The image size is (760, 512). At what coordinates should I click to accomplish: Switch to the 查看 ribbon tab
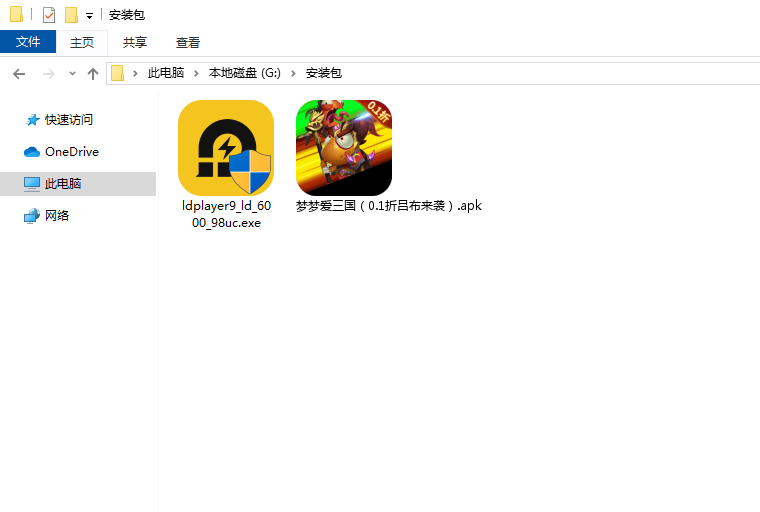tap(188, 42)
